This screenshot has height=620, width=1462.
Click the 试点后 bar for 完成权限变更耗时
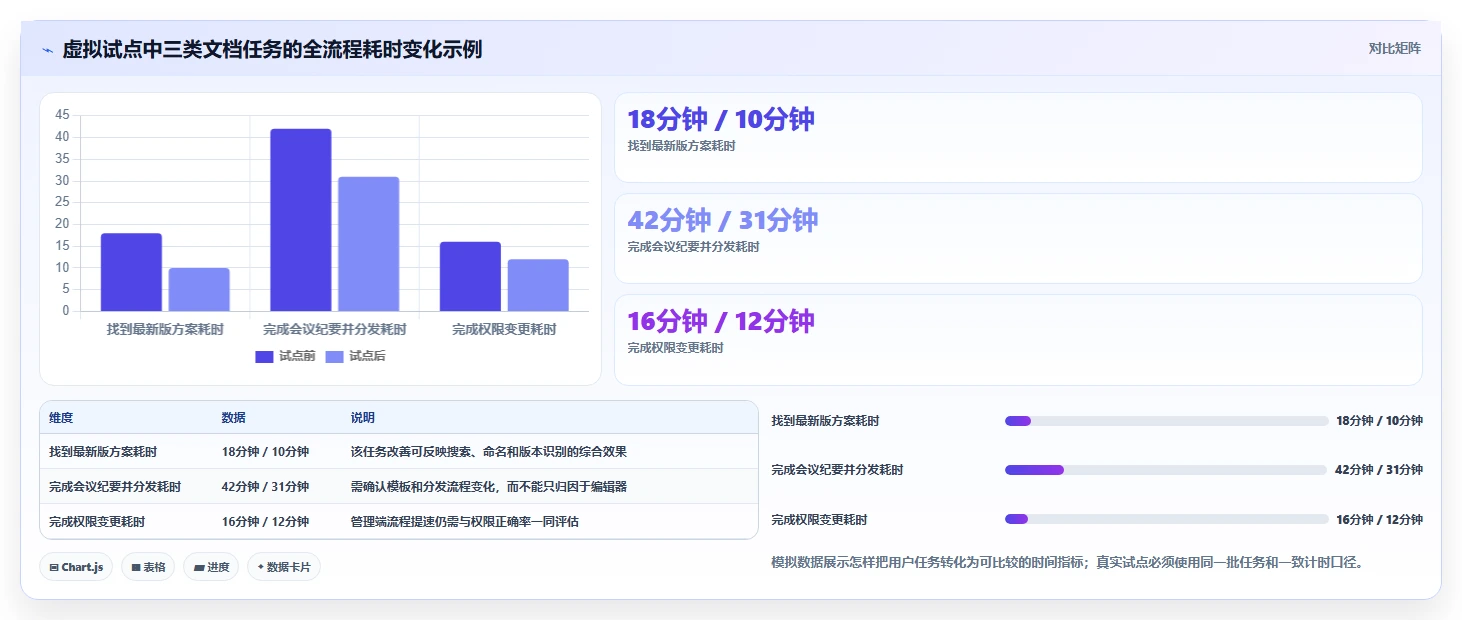tap(538, 285)
